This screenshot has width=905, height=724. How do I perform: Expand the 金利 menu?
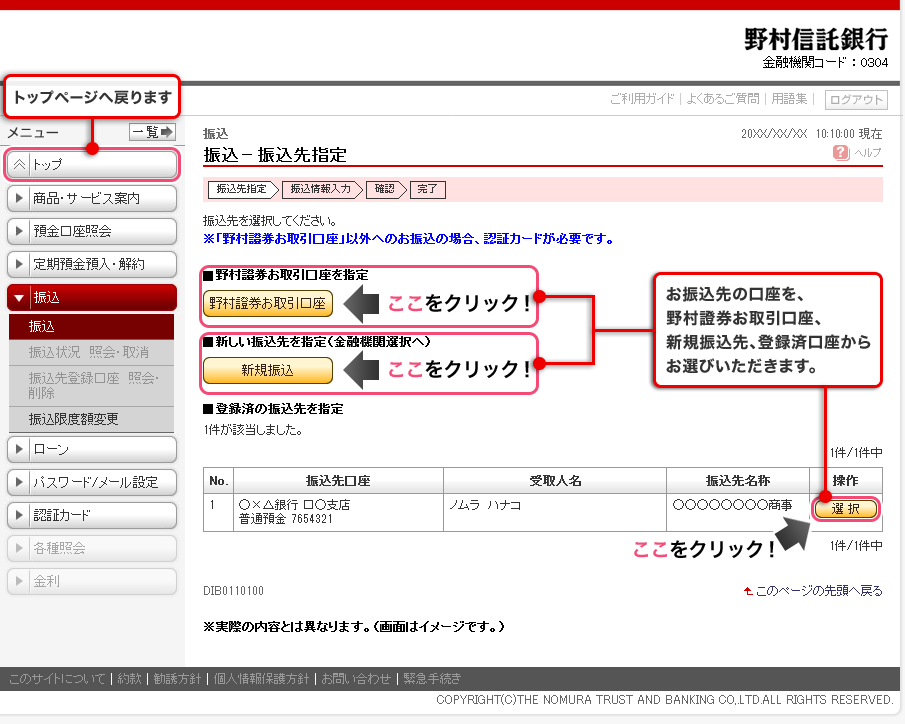92,581
